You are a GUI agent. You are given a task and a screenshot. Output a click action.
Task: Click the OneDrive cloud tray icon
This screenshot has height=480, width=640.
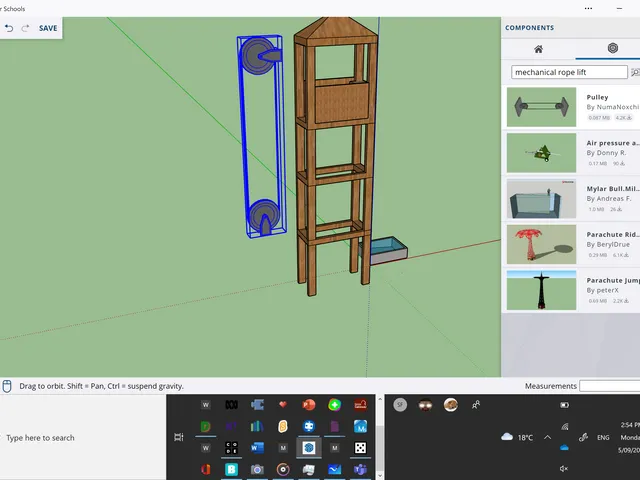(564, 448)
